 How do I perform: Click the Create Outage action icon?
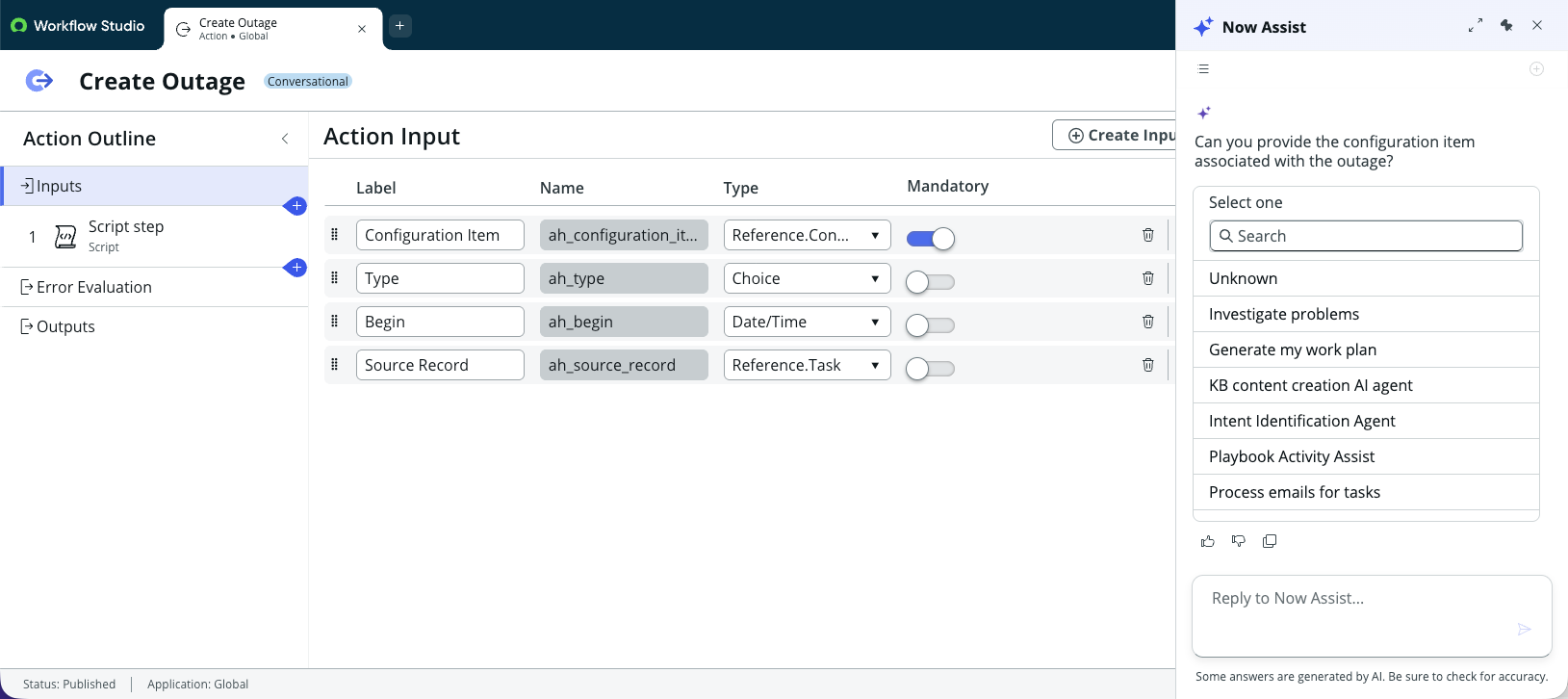[x=39, y=81]
